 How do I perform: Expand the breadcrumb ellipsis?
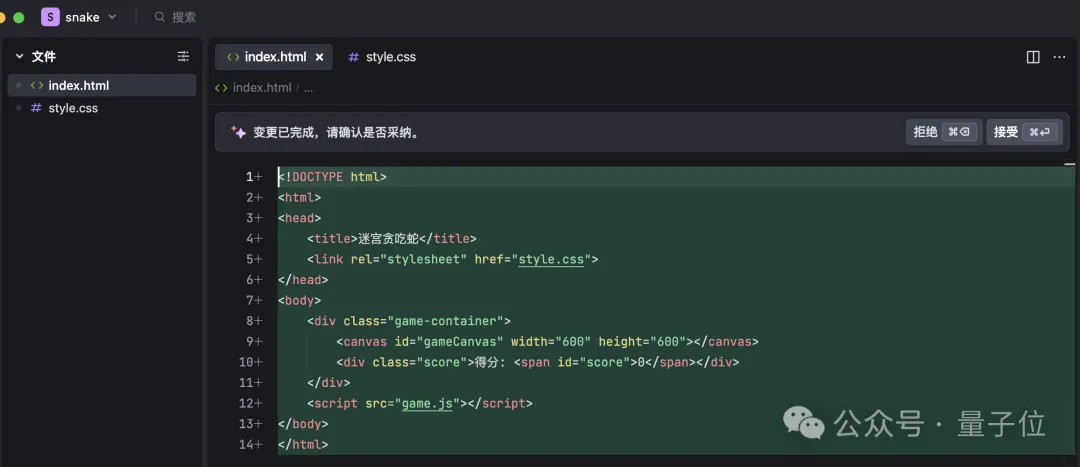click(308, 88)
